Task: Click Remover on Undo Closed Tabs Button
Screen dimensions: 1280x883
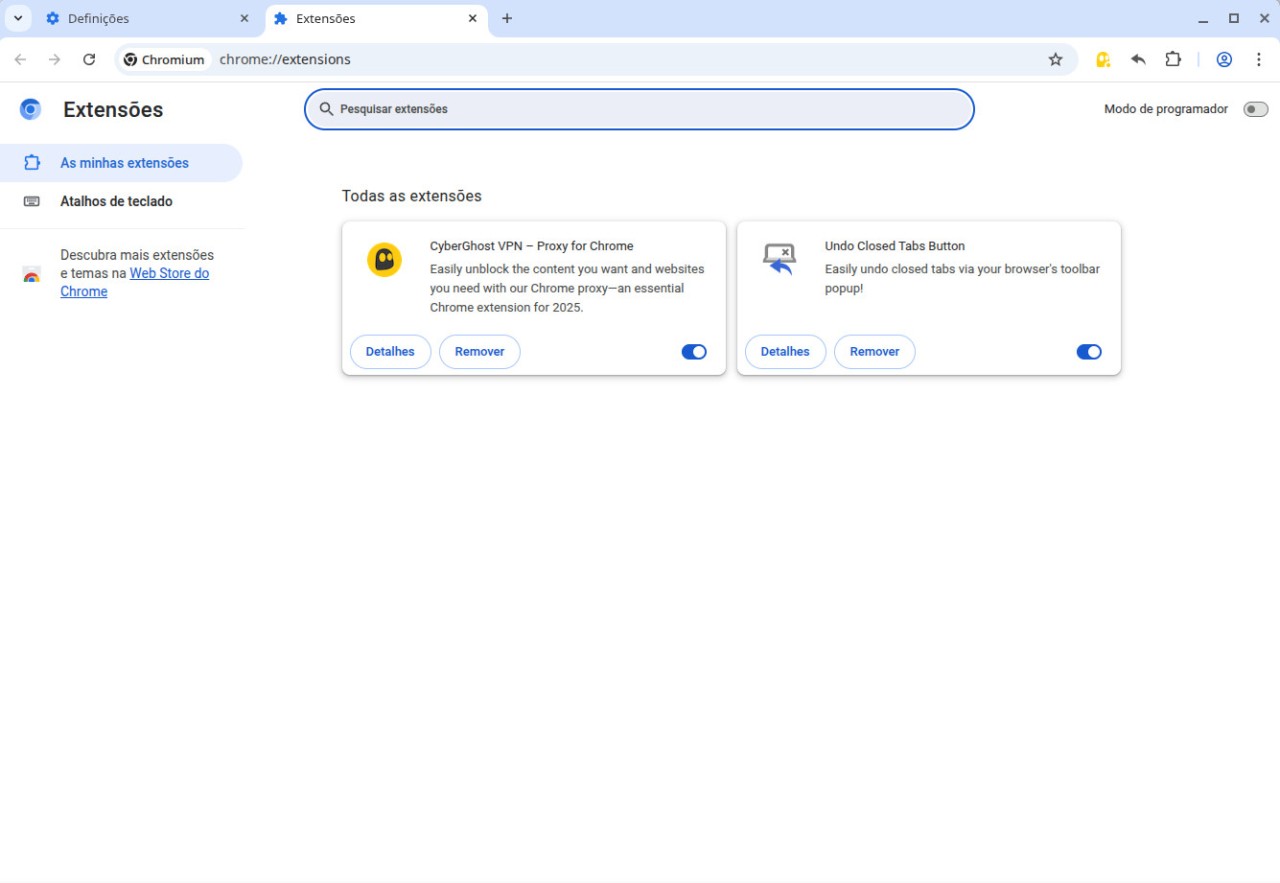Action: click(x=874, y=352)
